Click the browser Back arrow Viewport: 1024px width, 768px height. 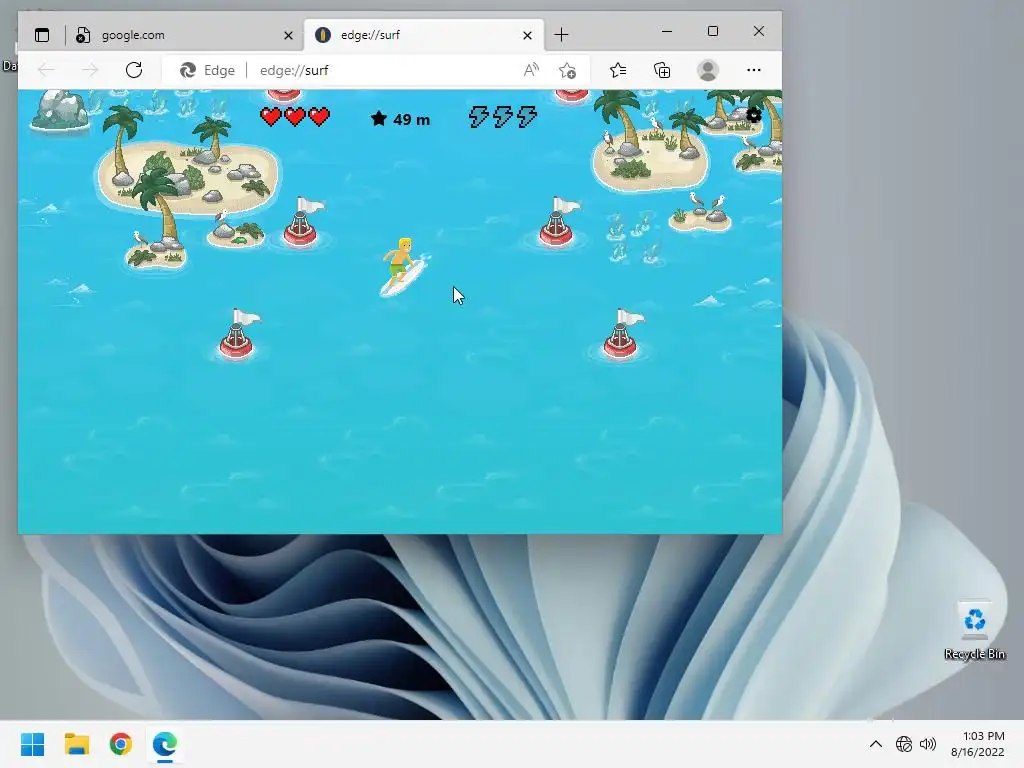pos(46,70)
